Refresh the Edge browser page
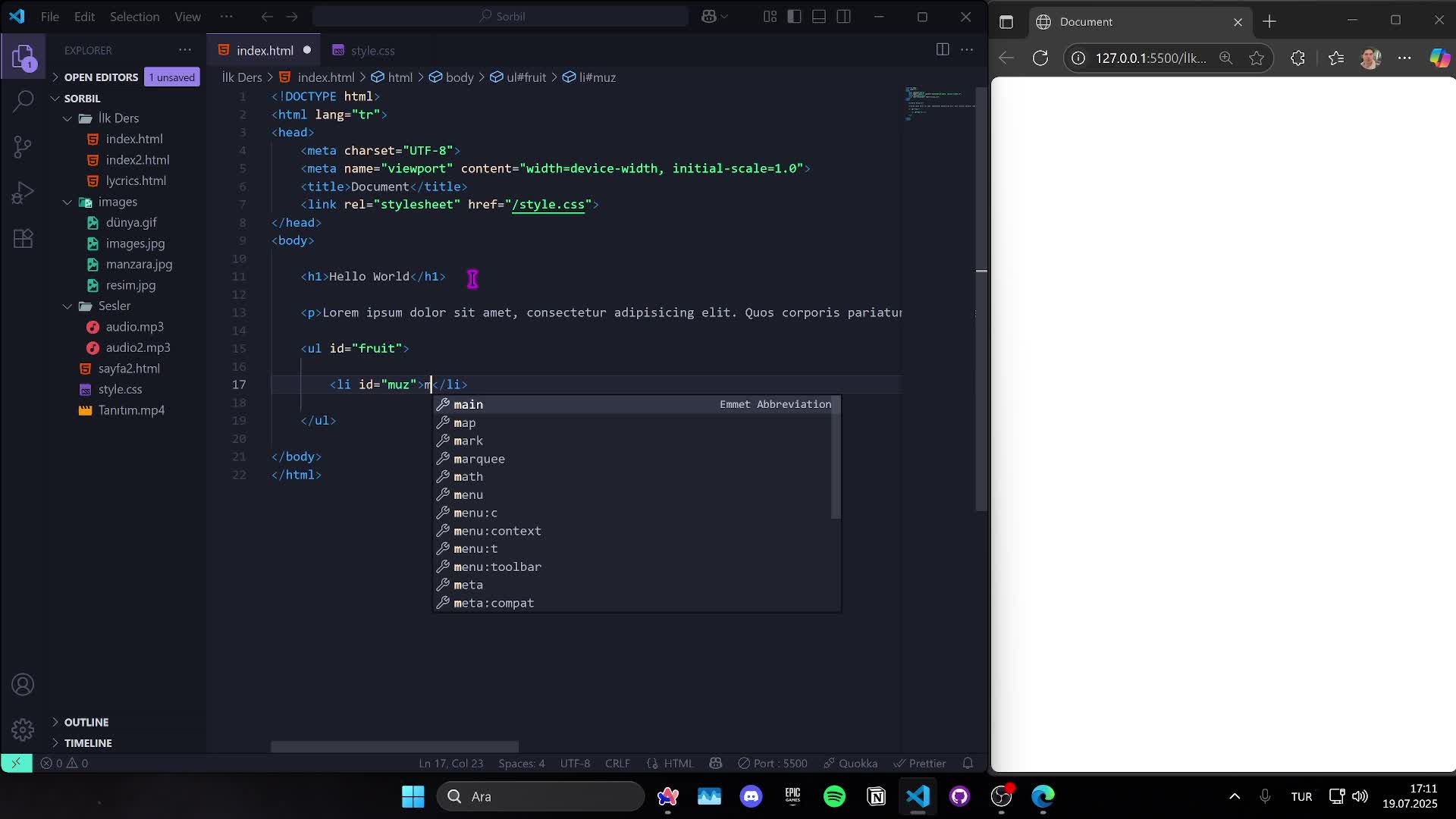The width and height of the screenshot is (1456, 819). 1040,58
